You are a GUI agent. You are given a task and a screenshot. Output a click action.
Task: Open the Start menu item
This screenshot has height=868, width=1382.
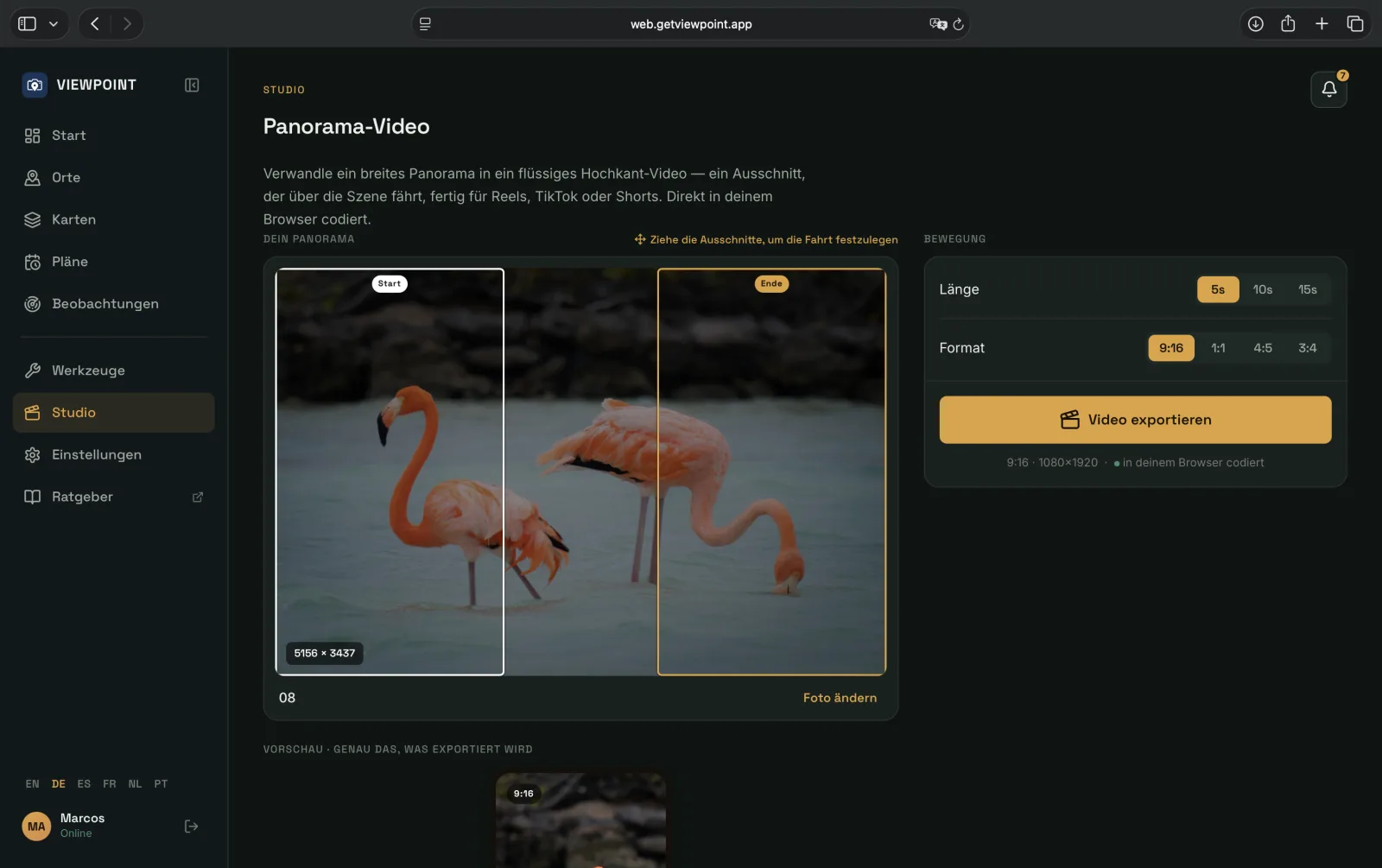click(114, 136)
